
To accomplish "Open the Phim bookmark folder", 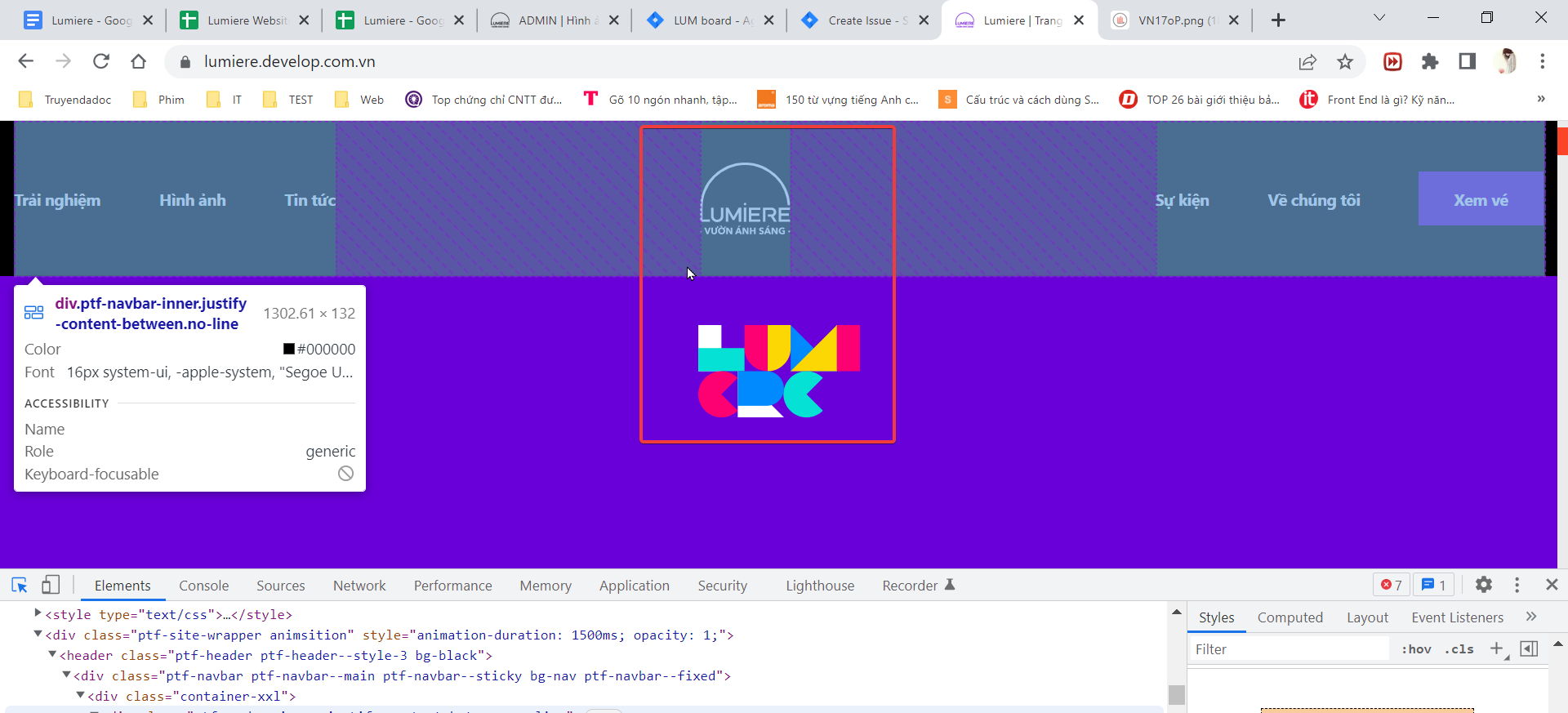I will click(159, 100).
